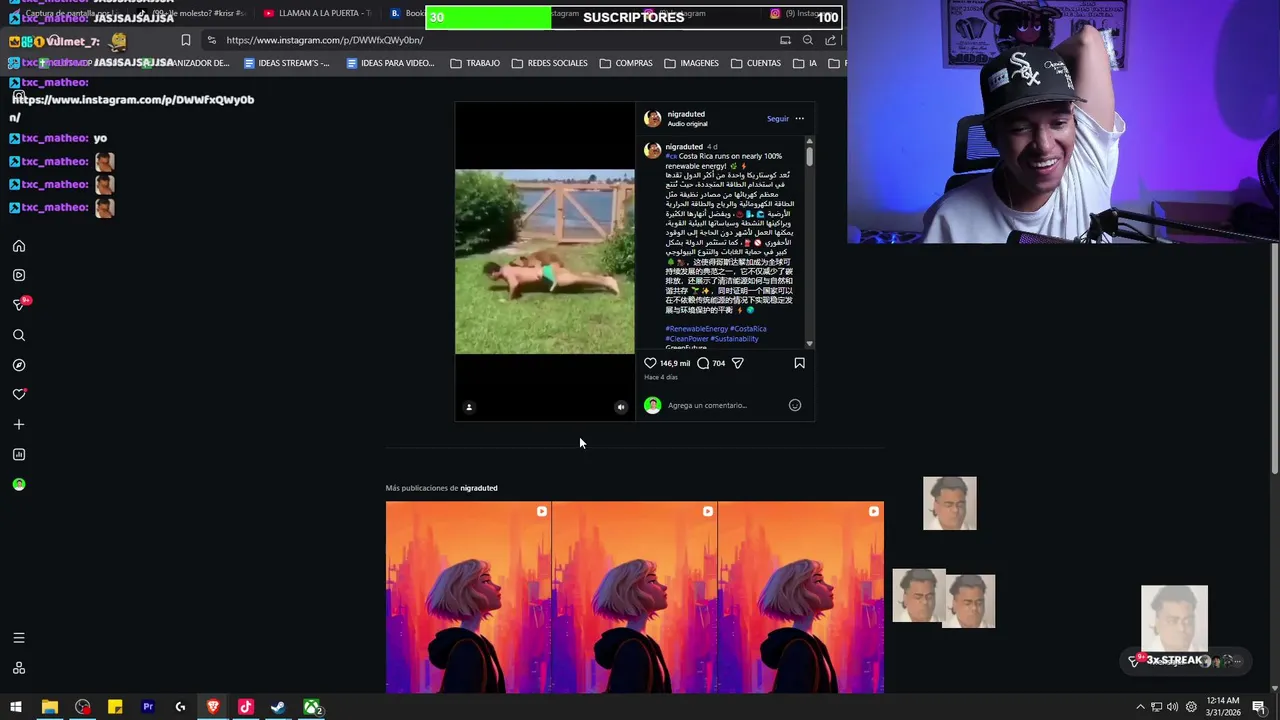Open the #CostaRica hashtag
The height and width of the screenshot is (720, 1280).
748,328
